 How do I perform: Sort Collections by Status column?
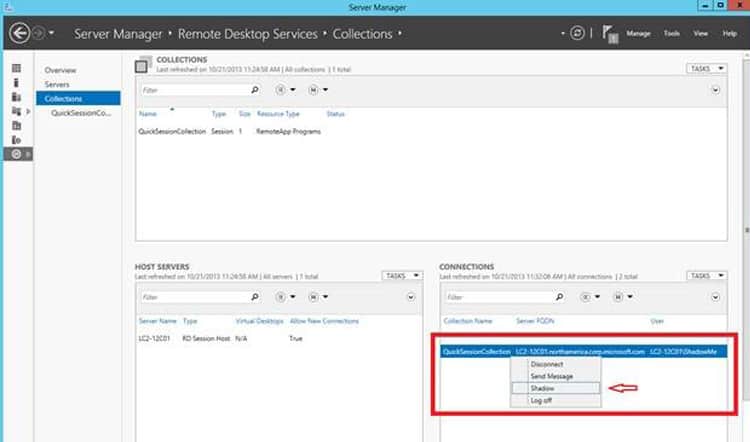[x=335, y=114]
